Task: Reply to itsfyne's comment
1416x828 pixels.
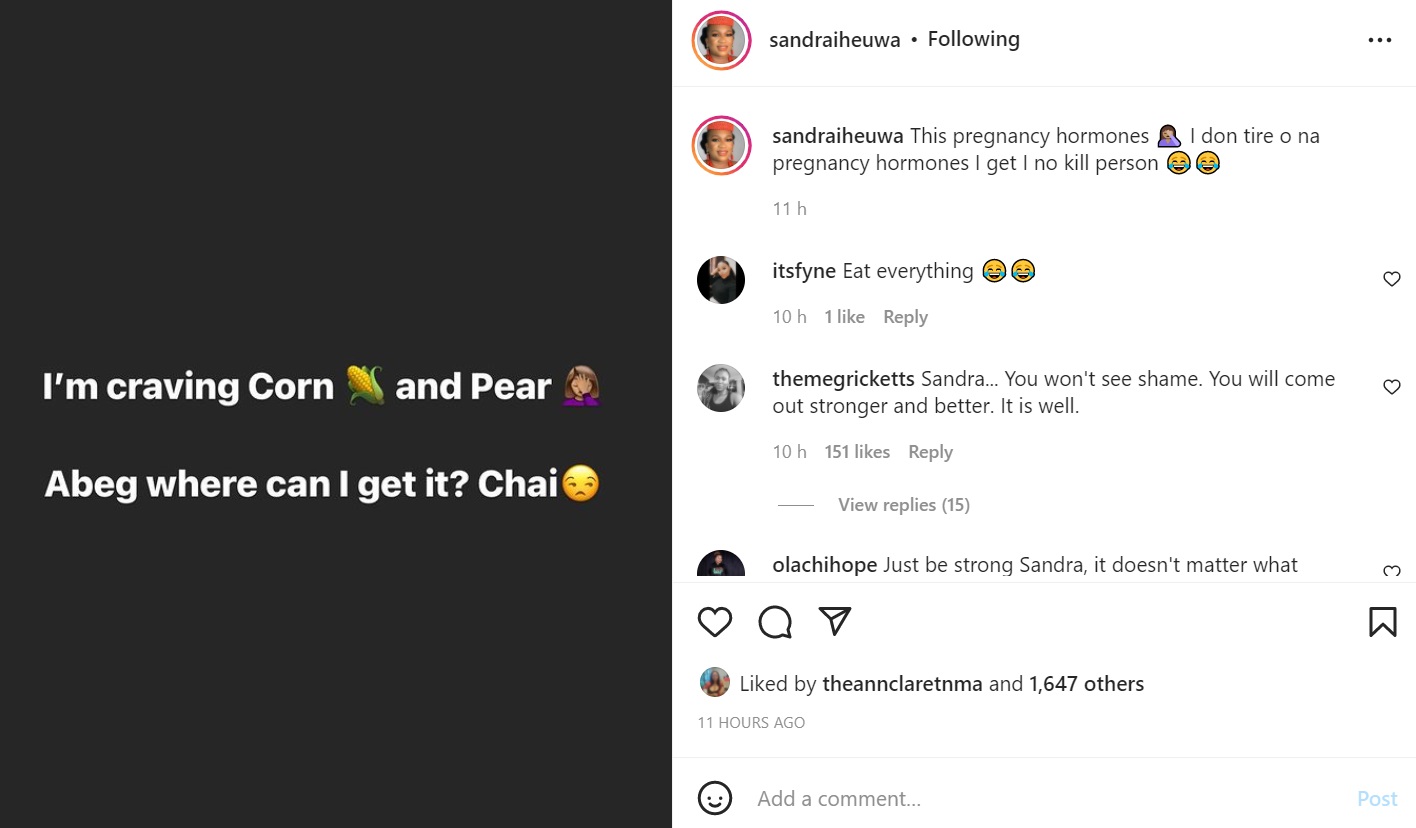Action: tap(905, 317)
